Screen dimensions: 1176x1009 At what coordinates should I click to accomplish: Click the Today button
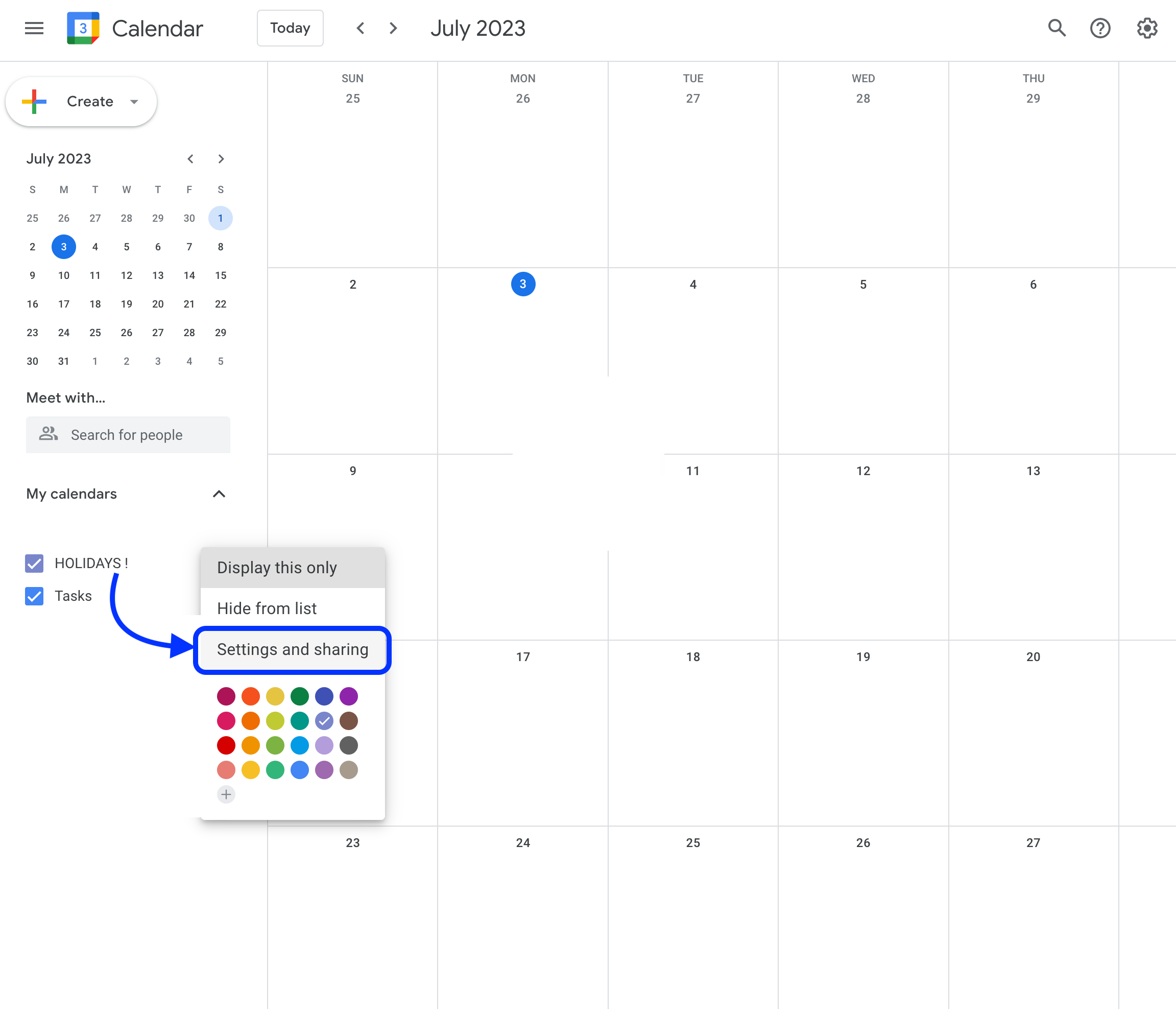pos(290,27)
